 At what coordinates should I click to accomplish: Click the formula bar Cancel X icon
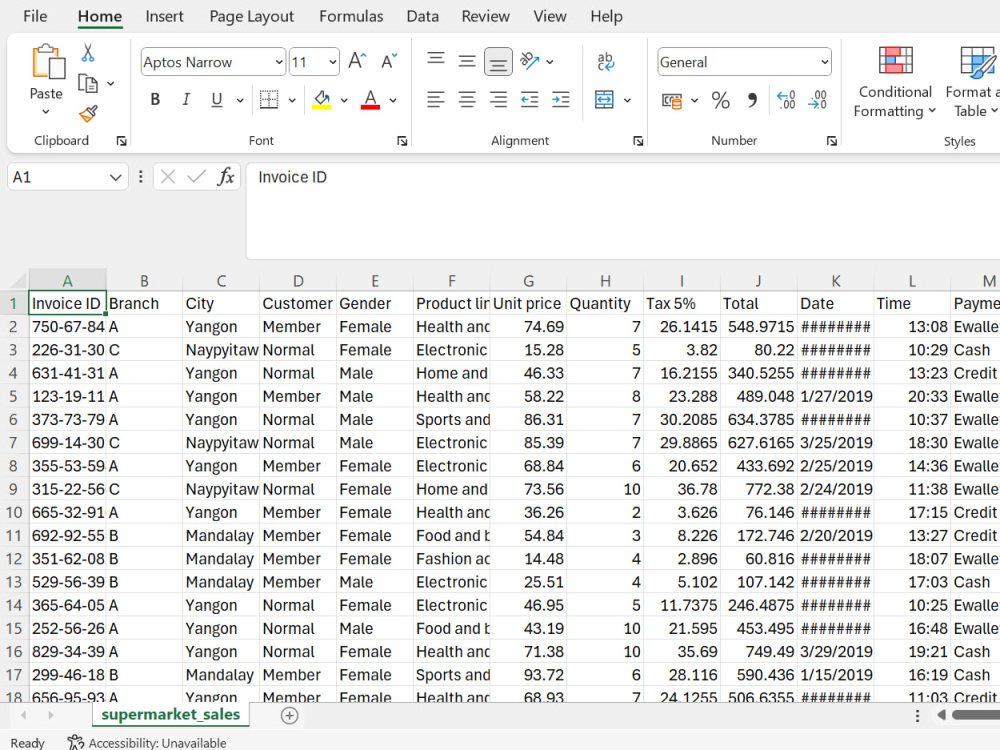pyautogui.click(x=168, y=177)
